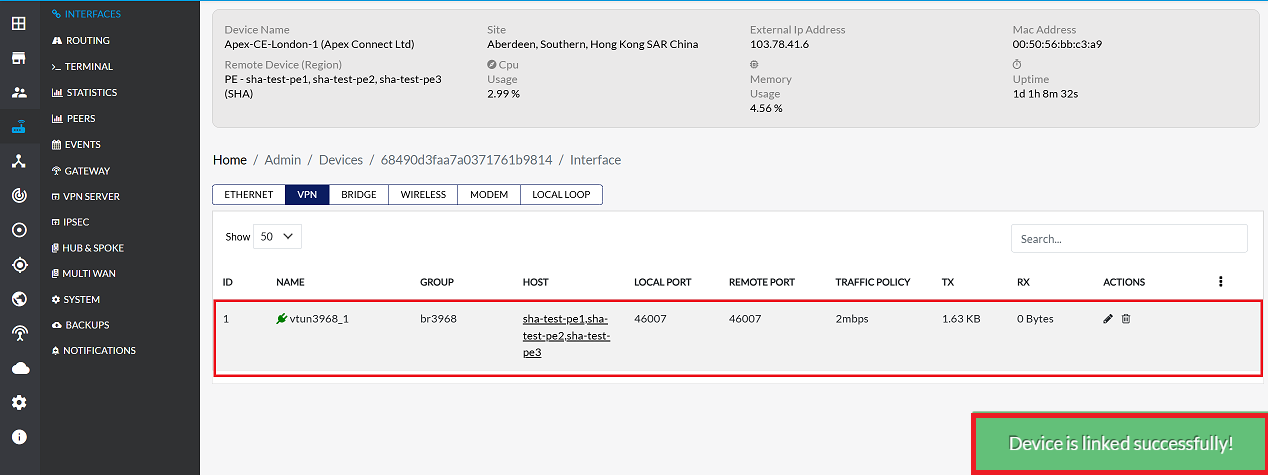This screenshot has height=475, width=1268.
Task: Click the info circle icon in sidebar
Action: click(19, 437)
